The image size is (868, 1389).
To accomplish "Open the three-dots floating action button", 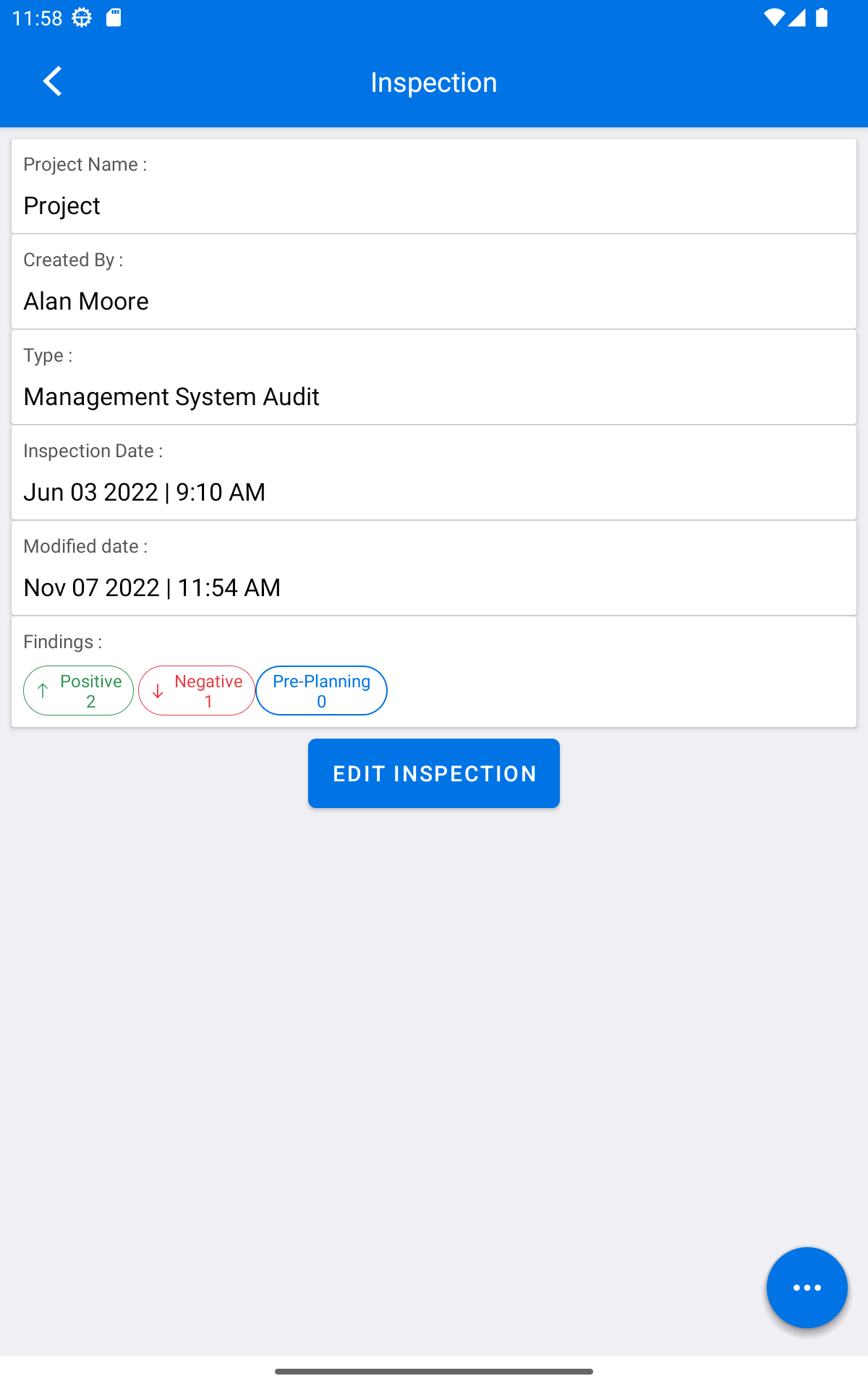I will coord(807,1288).
